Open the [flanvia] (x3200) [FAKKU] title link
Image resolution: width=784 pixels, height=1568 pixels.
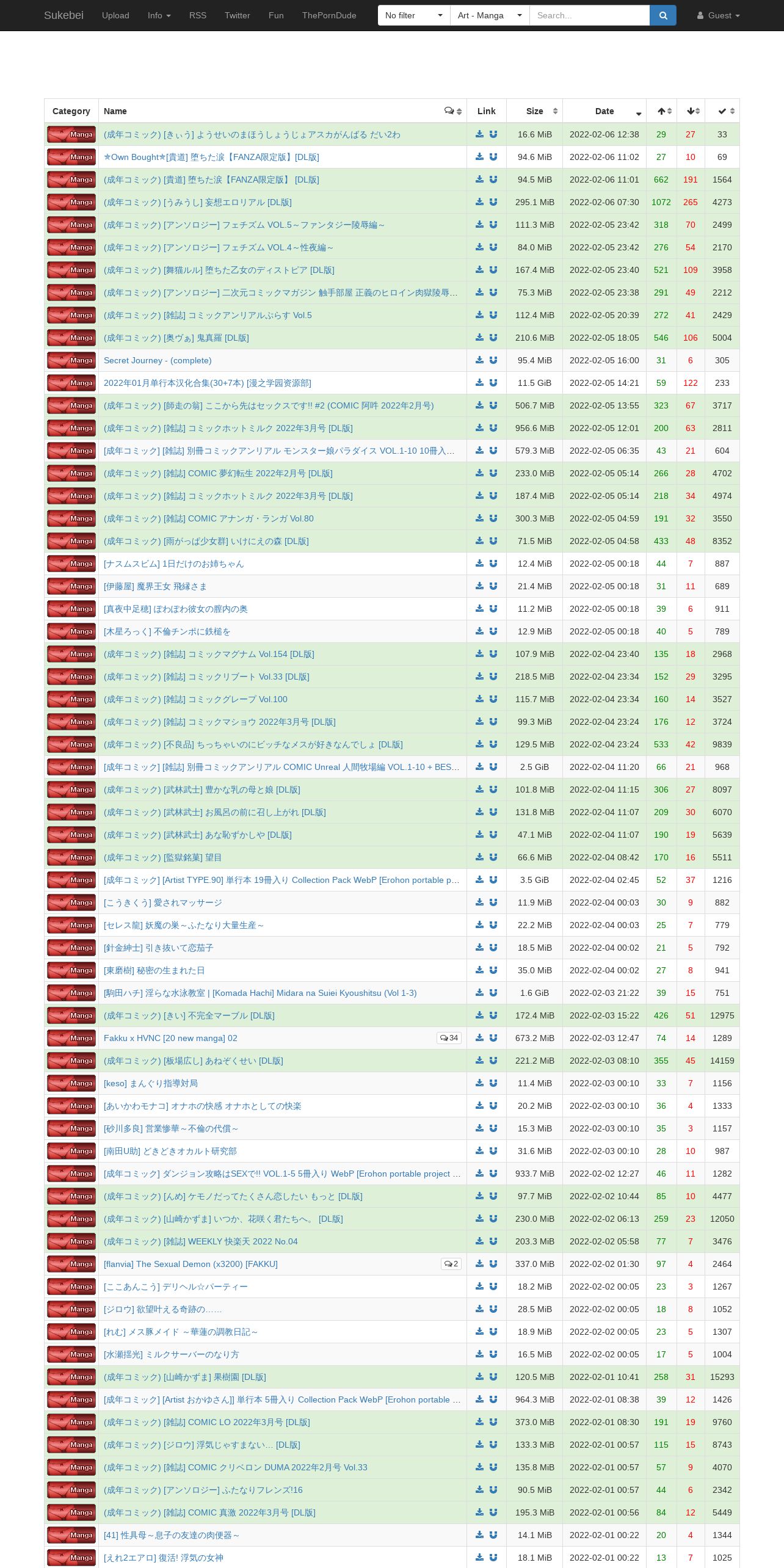[x=191, y=1264]
